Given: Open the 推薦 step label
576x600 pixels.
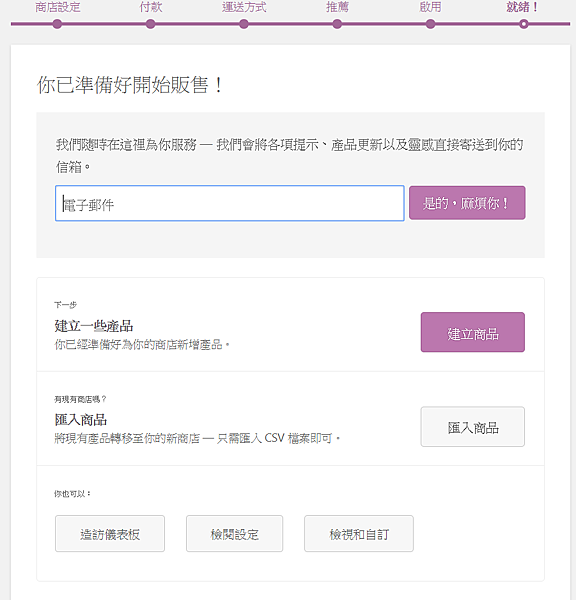Looking at the screenshot, I should point(337,7).
